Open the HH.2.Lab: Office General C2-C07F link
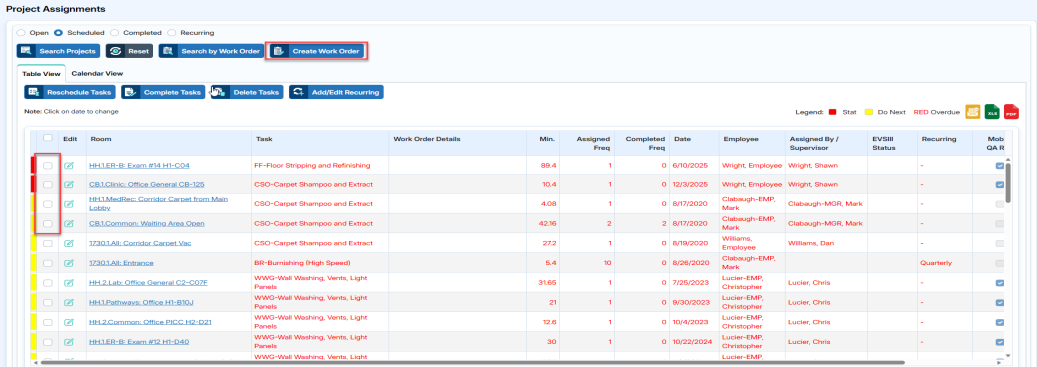The height and width of the screenshot is (367, 1037). coord(148,282)
